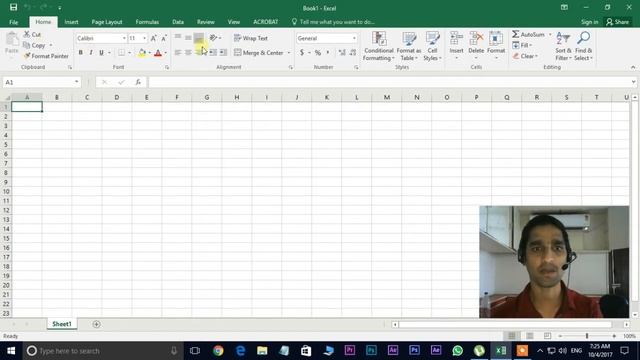640x360 pixels.
Task: Switch to the ACROBAT tab
Action: click(x=266, y=22)
